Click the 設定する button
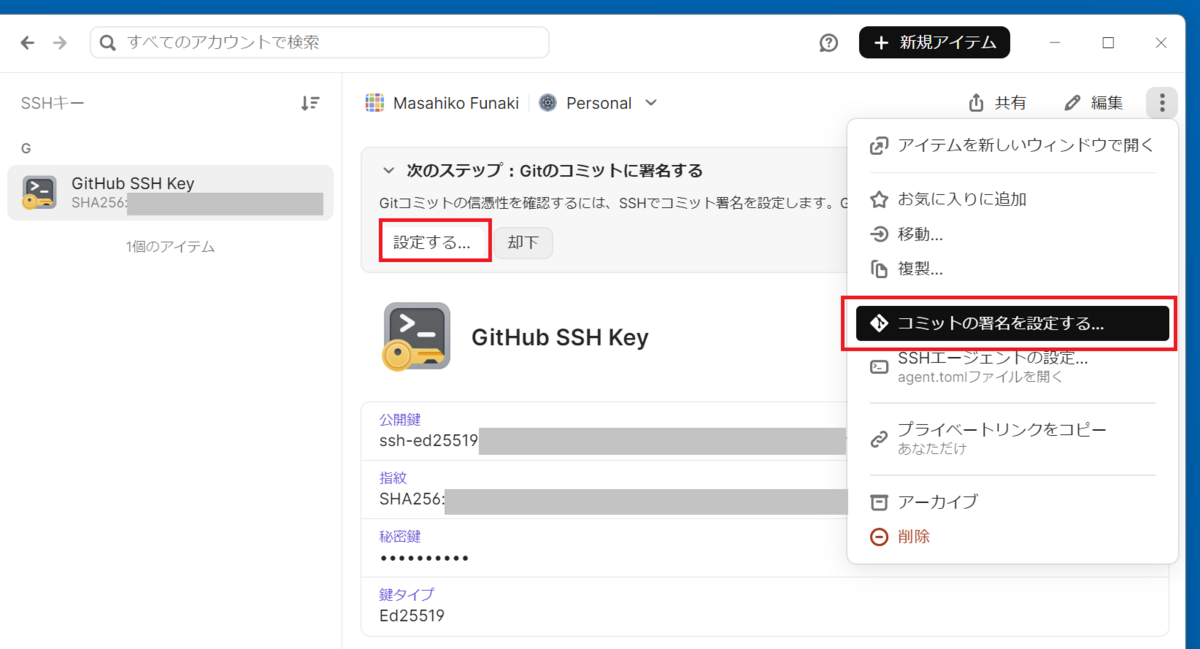 click(433, 241)
